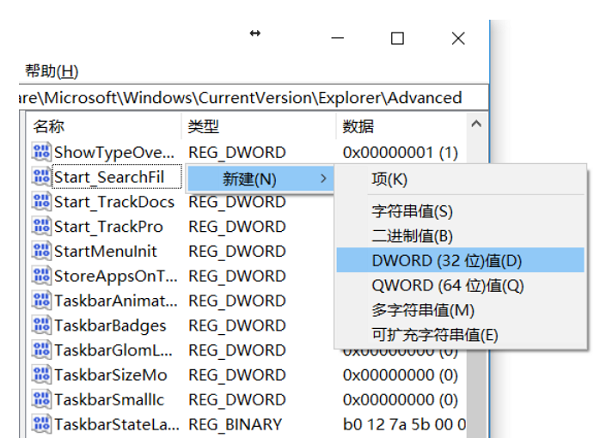Image resolution: width=600 pixels, height=438 pixels.
Task: Open the 帮助(H) menu
Action: pyautogui.click(x=52, y=71)
